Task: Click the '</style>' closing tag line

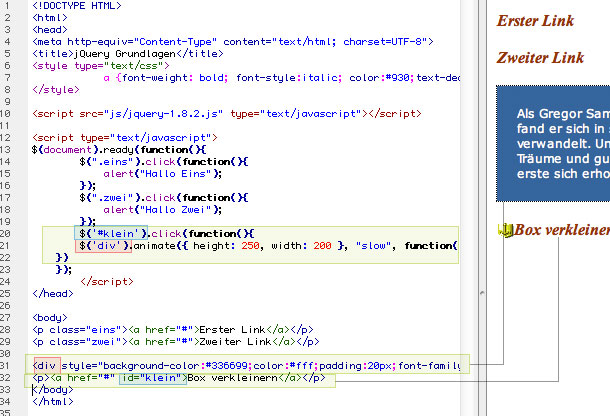Action: pyautogui.click(x=56, y=90)
